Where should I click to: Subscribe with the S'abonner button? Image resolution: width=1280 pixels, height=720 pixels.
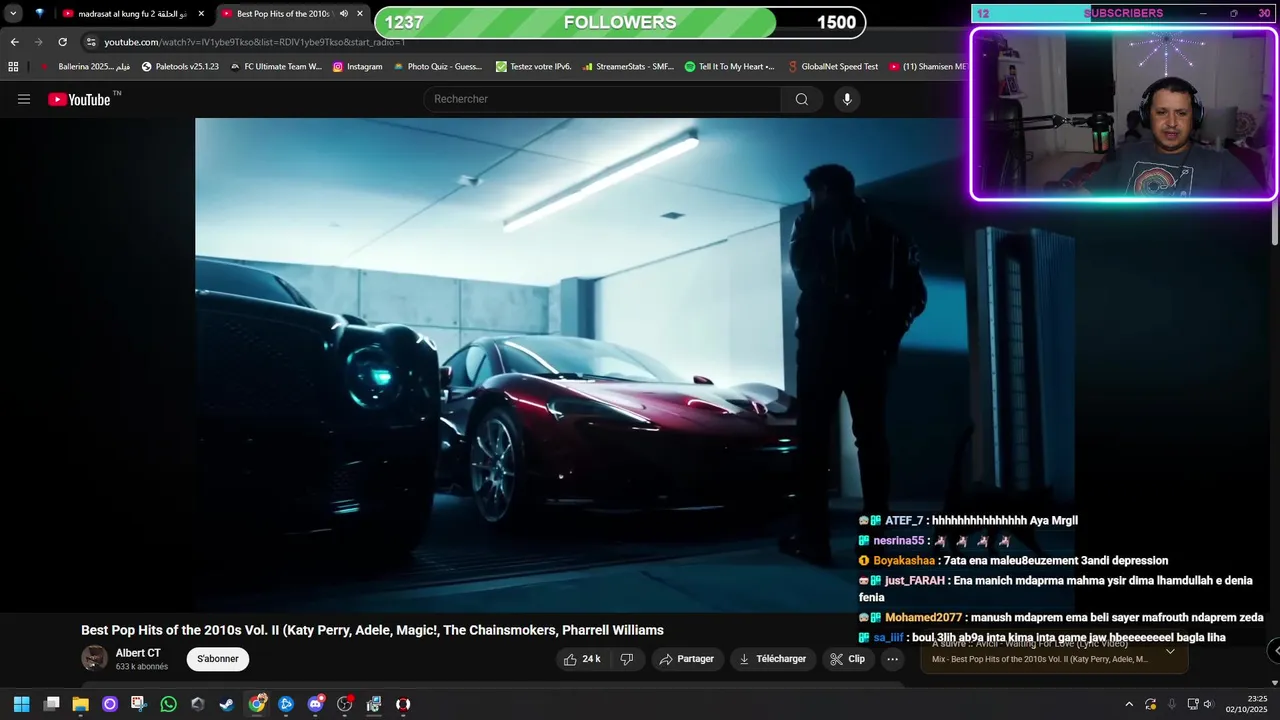(x=217, y=659)
